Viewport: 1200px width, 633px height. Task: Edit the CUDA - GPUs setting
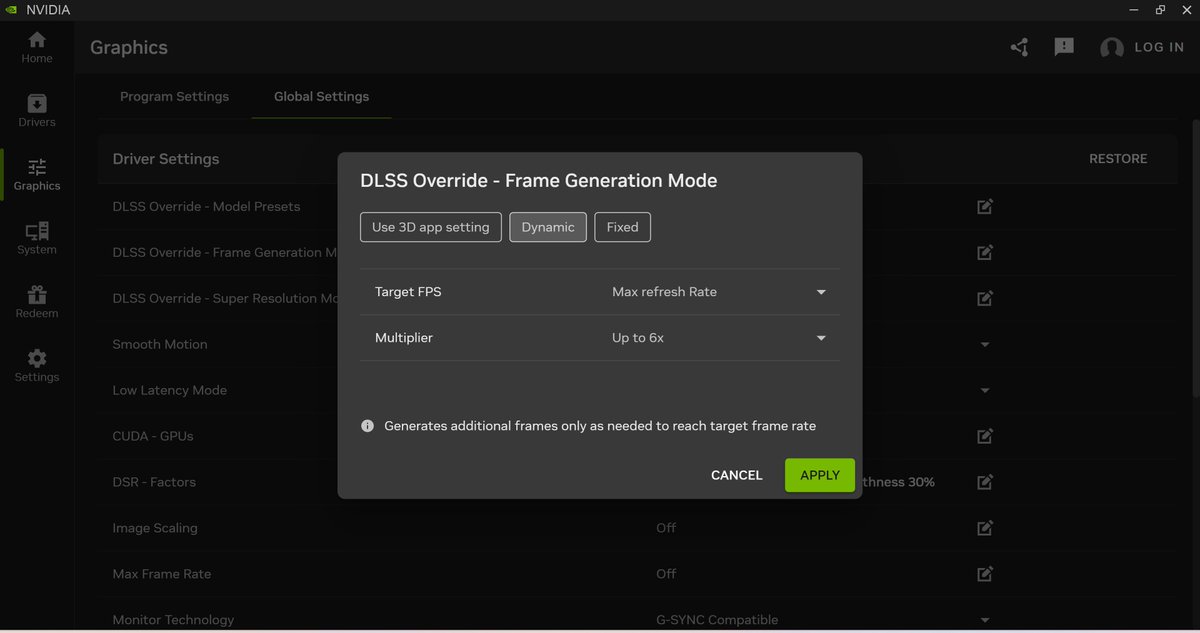[x=985, y=436]
